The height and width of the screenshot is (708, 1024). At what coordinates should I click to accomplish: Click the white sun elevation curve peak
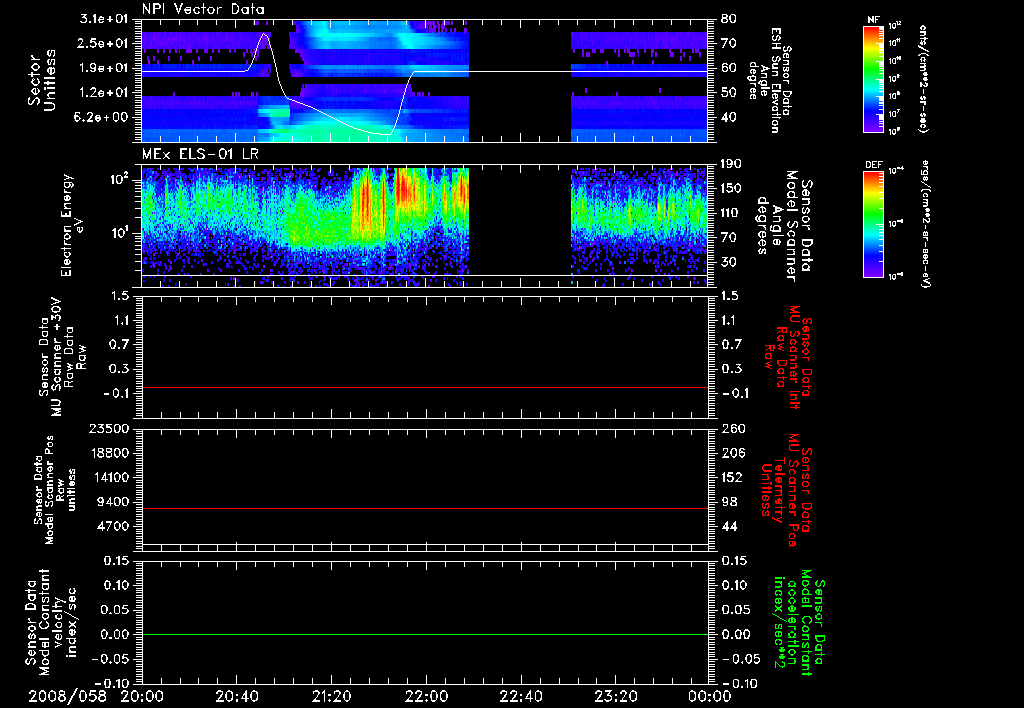[x=264, y=33]
